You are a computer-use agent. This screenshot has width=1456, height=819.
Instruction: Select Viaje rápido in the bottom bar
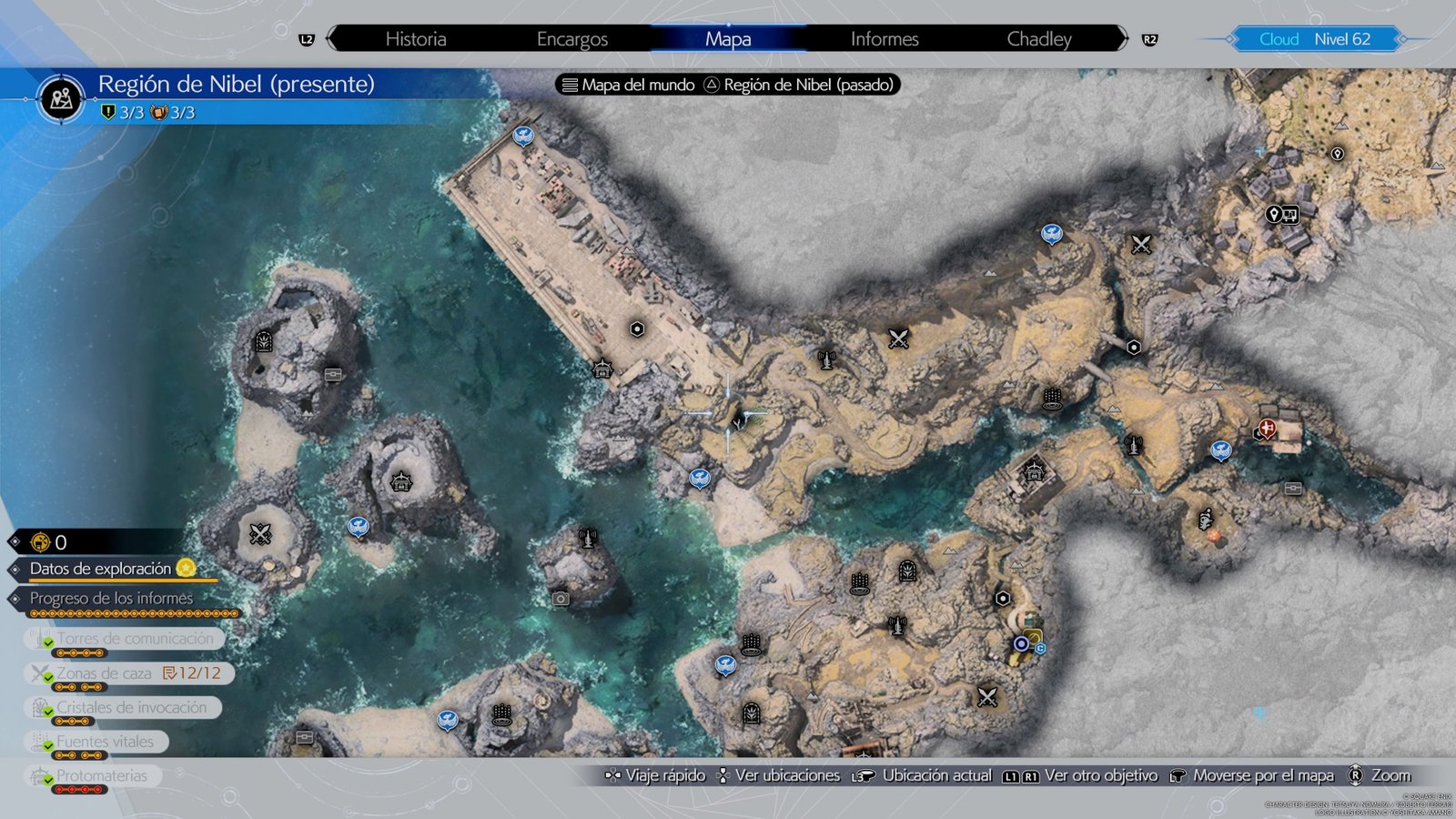click(x=655, y=775)
